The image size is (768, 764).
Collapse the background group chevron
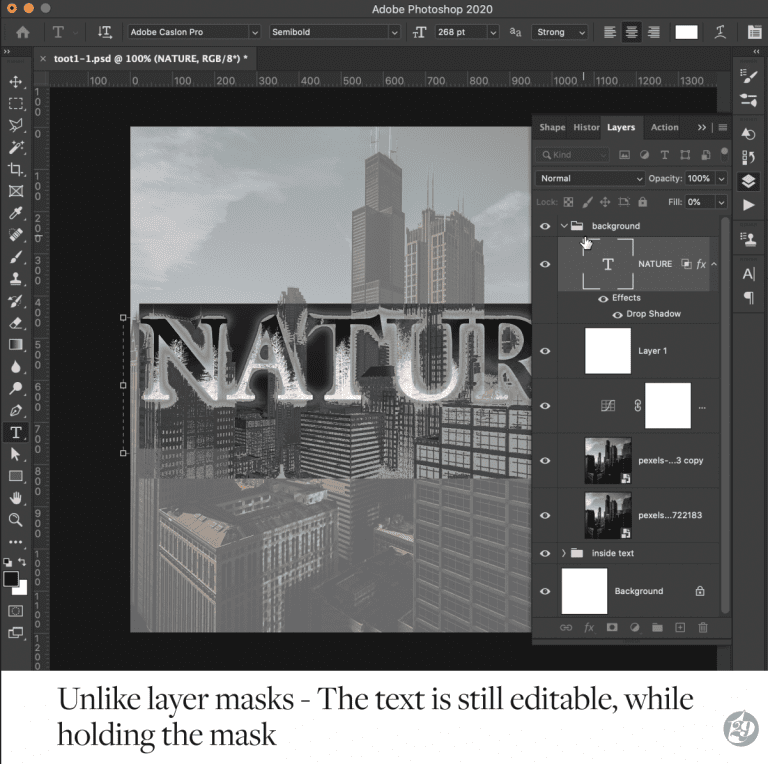click(564, 226)
